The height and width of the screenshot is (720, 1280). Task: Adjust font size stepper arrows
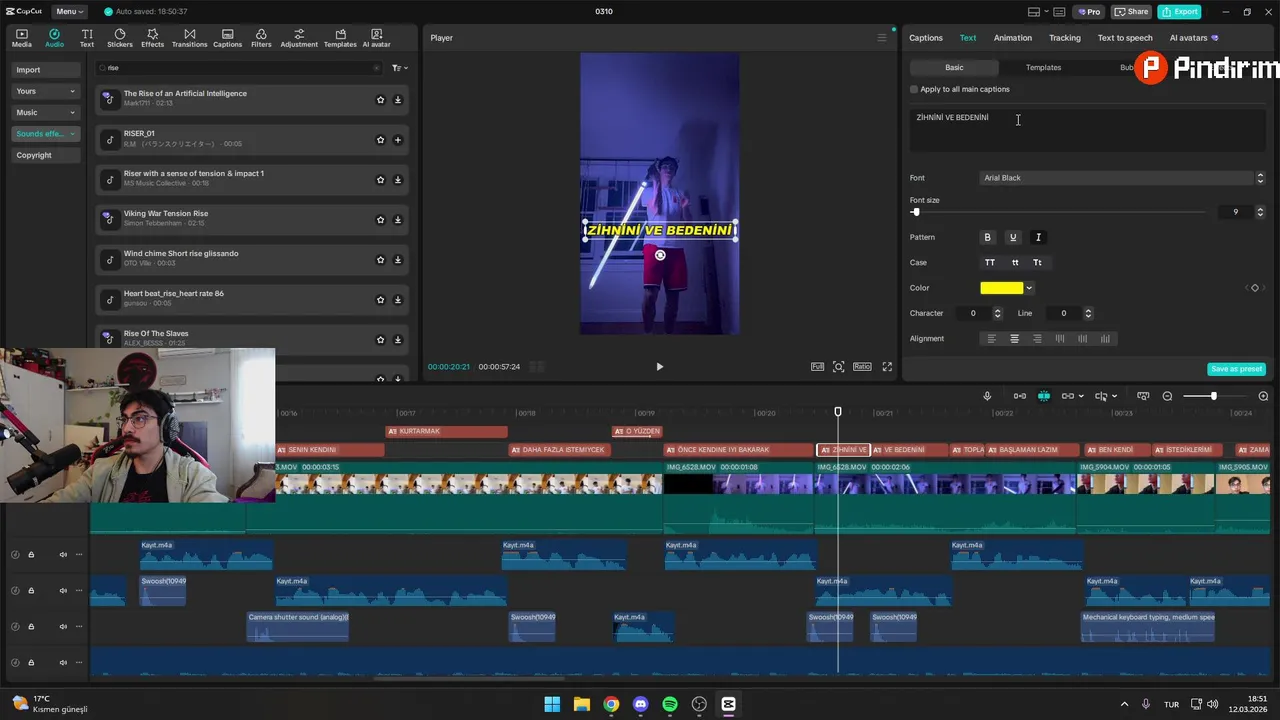point(1260,212)
